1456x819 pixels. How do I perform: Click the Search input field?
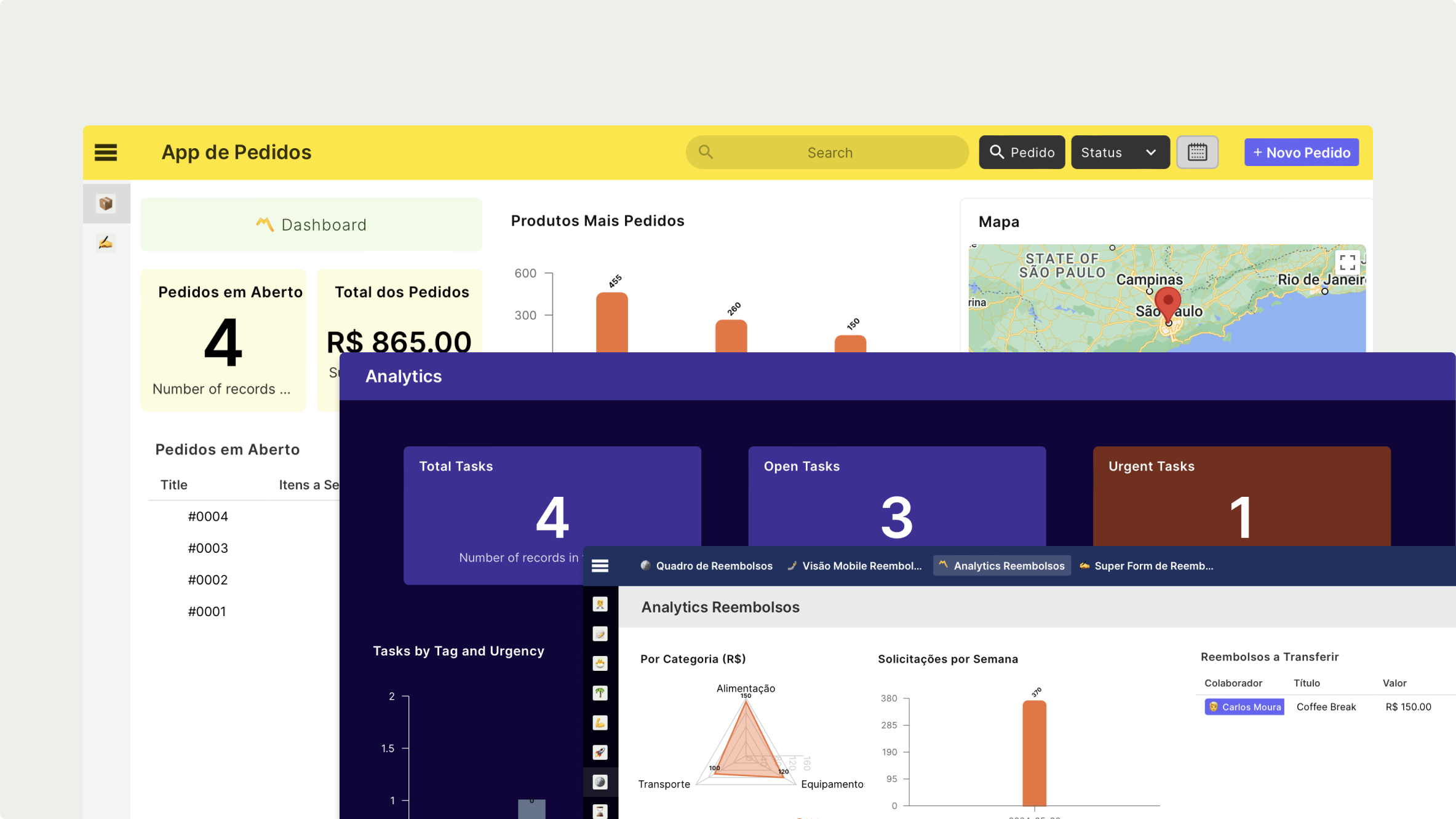click(x=829, y=152)
